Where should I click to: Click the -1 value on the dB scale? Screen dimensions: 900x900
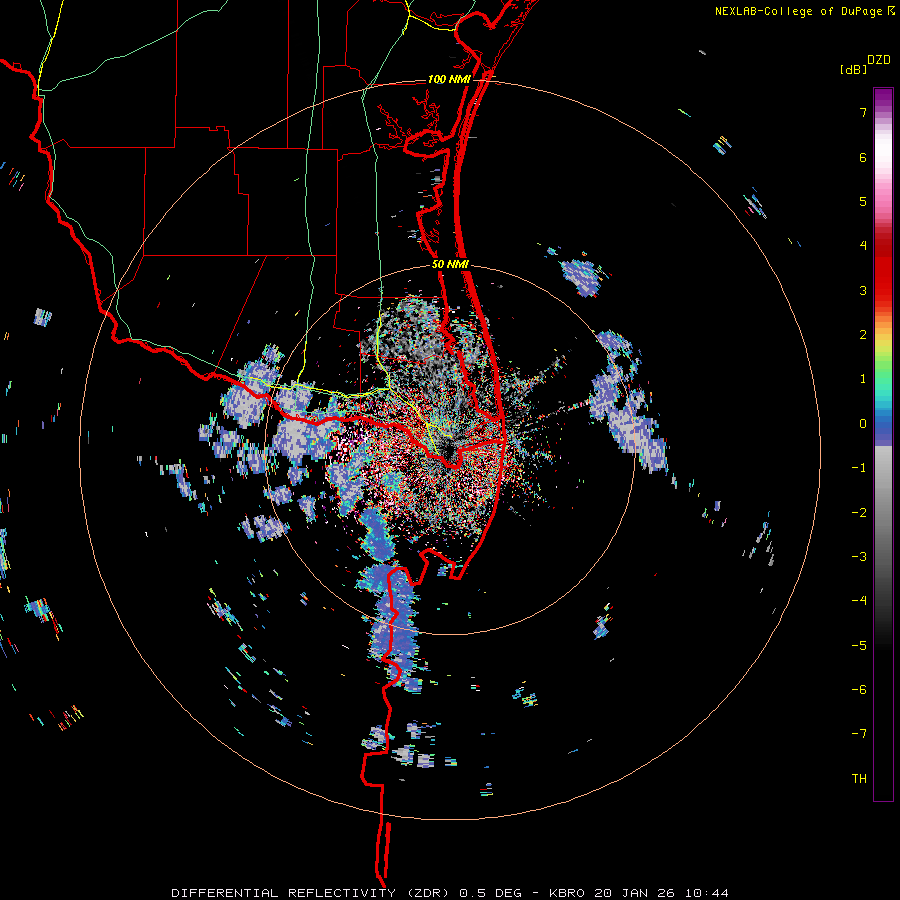pos(859,468)
